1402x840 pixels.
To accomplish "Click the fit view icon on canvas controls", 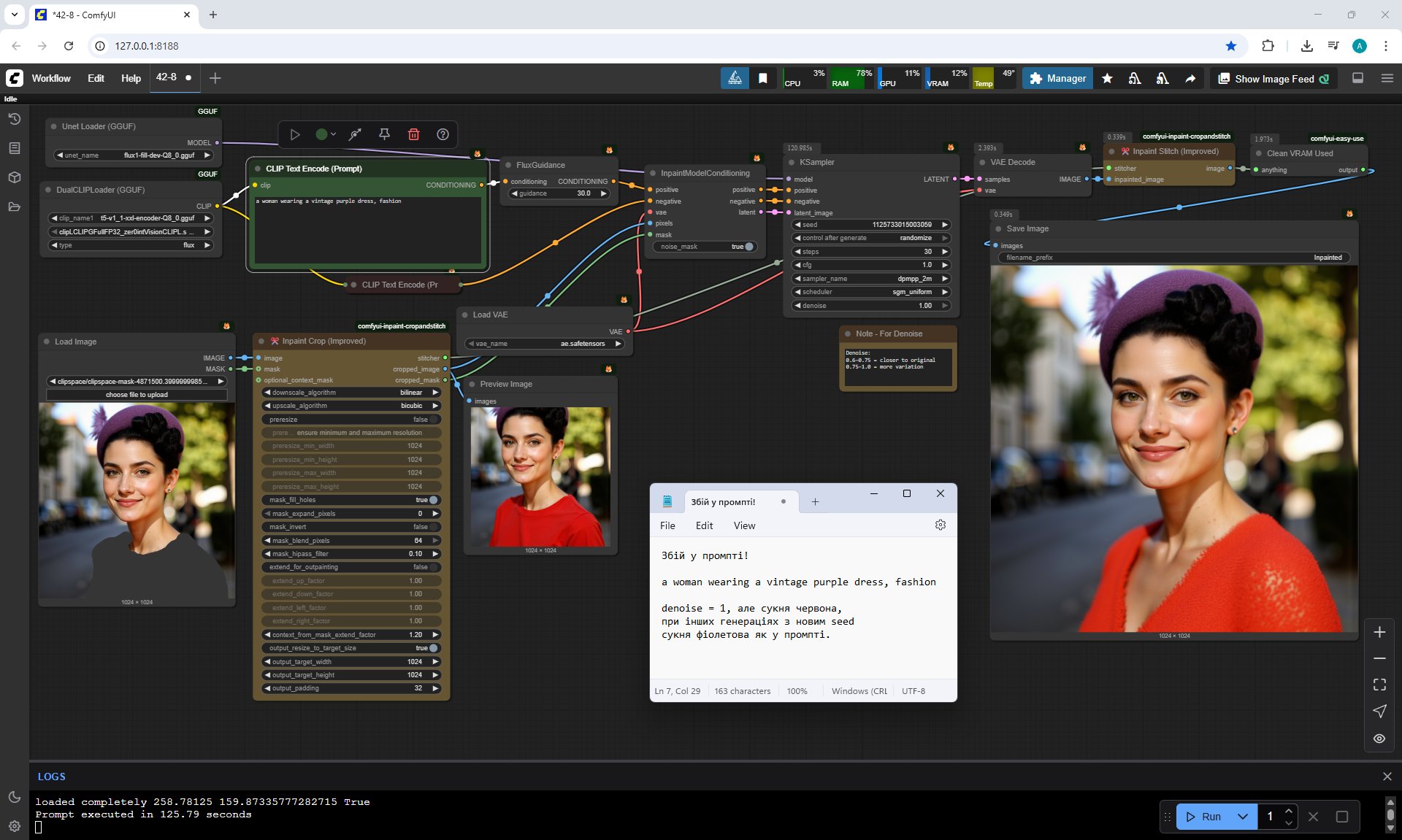I will (1379, 685).
